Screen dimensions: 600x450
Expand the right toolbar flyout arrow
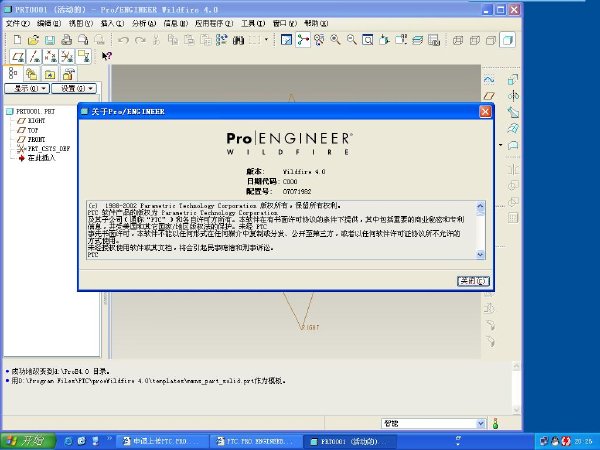click(x=501, y=145)
